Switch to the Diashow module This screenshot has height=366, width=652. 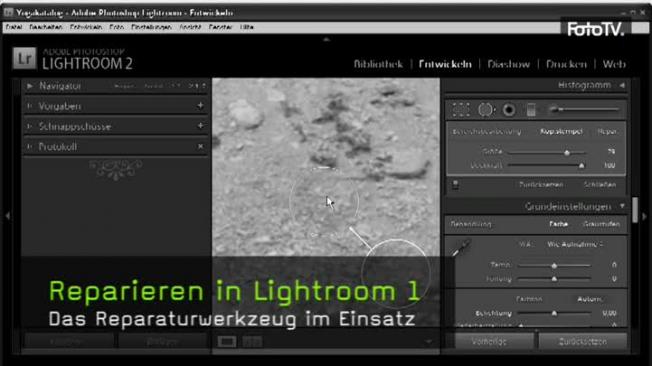509,64
